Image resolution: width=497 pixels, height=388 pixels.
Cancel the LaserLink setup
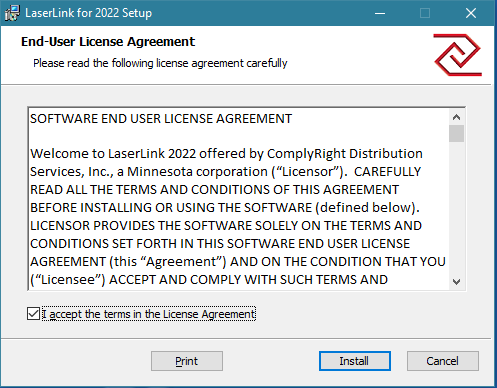443,361
